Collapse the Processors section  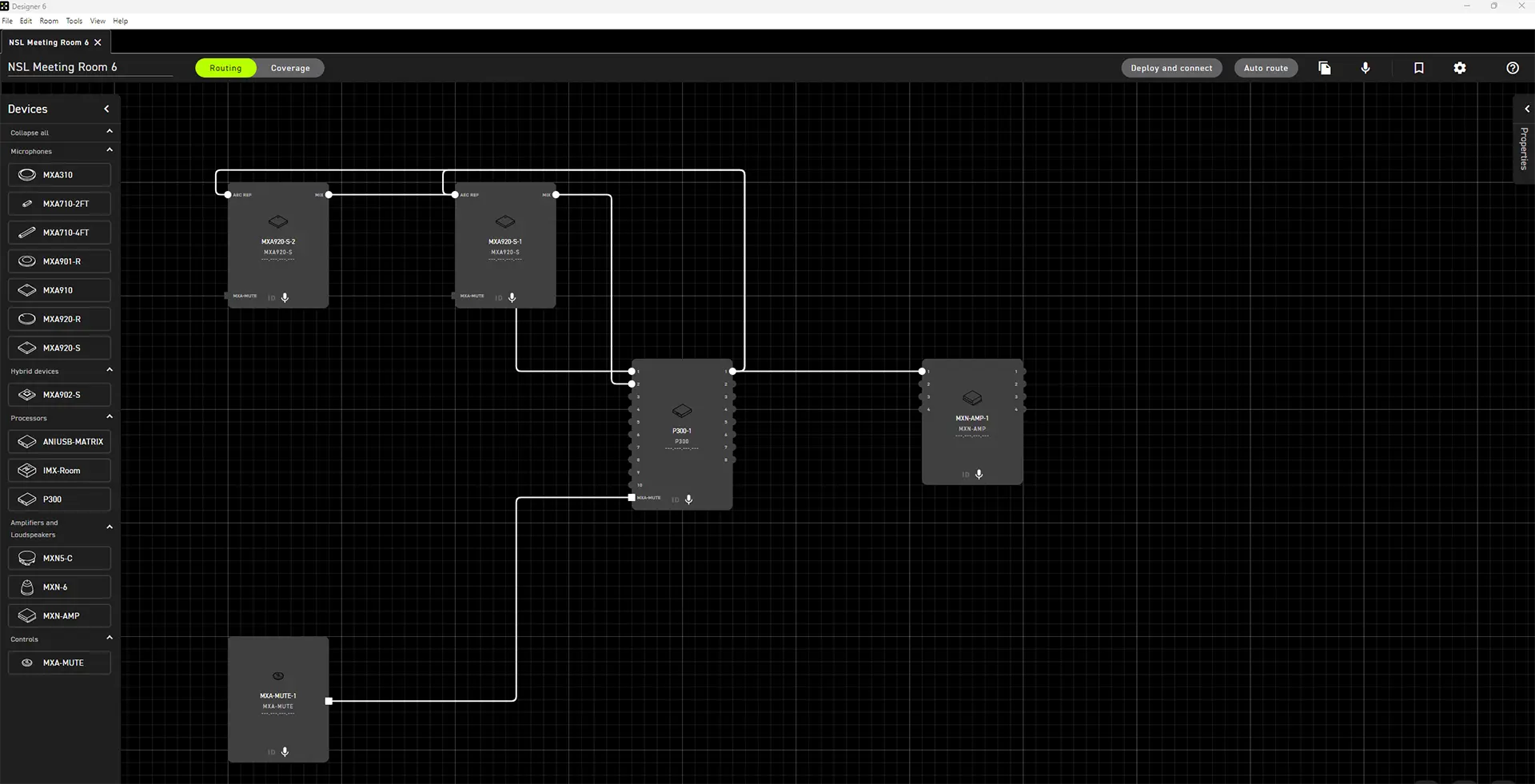(x=110, y=417)
